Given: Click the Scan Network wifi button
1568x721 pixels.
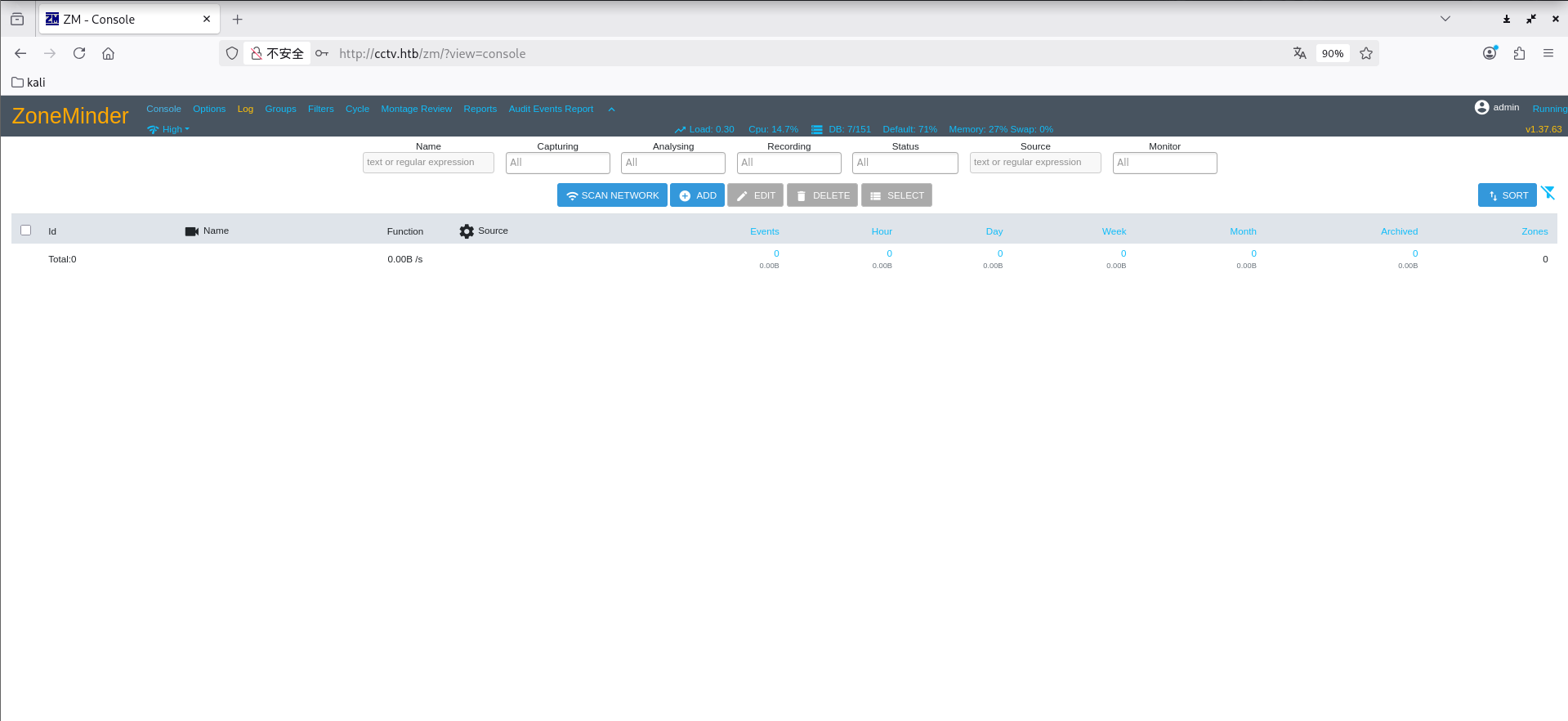Looking at the screenshot, I should pyautogui.click(x=612, y=195).
